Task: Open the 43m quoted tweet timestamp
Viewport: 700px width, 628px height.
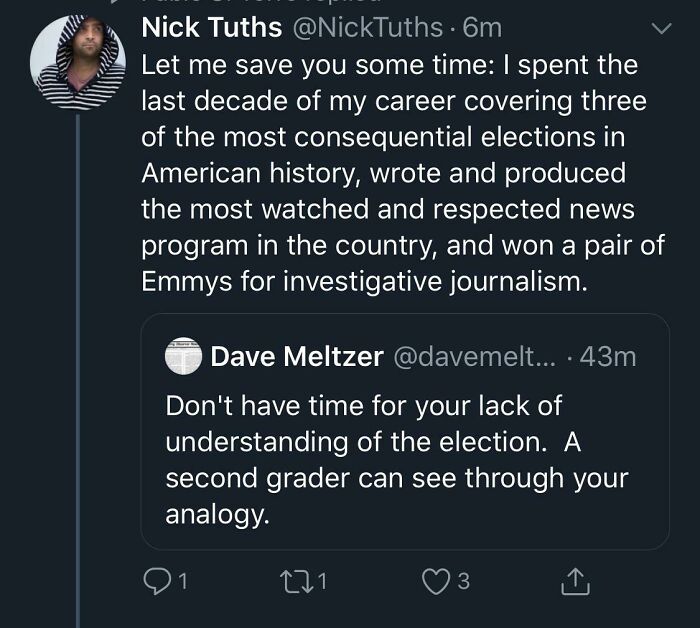Action: (606, 357)
